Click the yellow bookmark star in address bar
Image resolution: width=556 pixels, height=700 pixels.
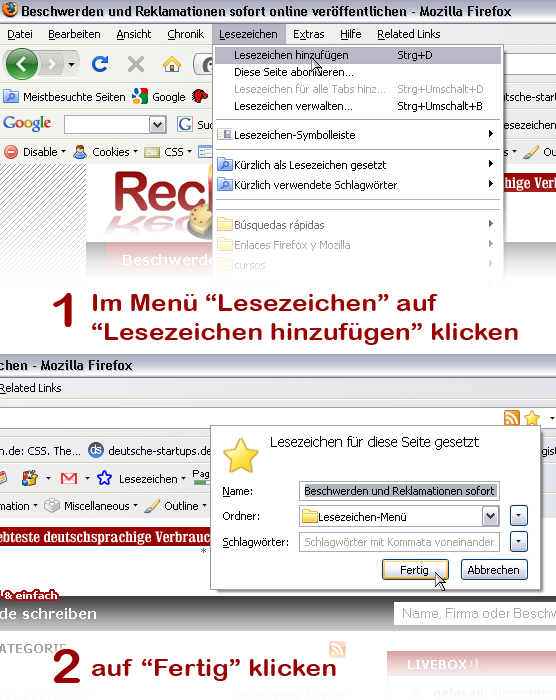pos(532,418)
